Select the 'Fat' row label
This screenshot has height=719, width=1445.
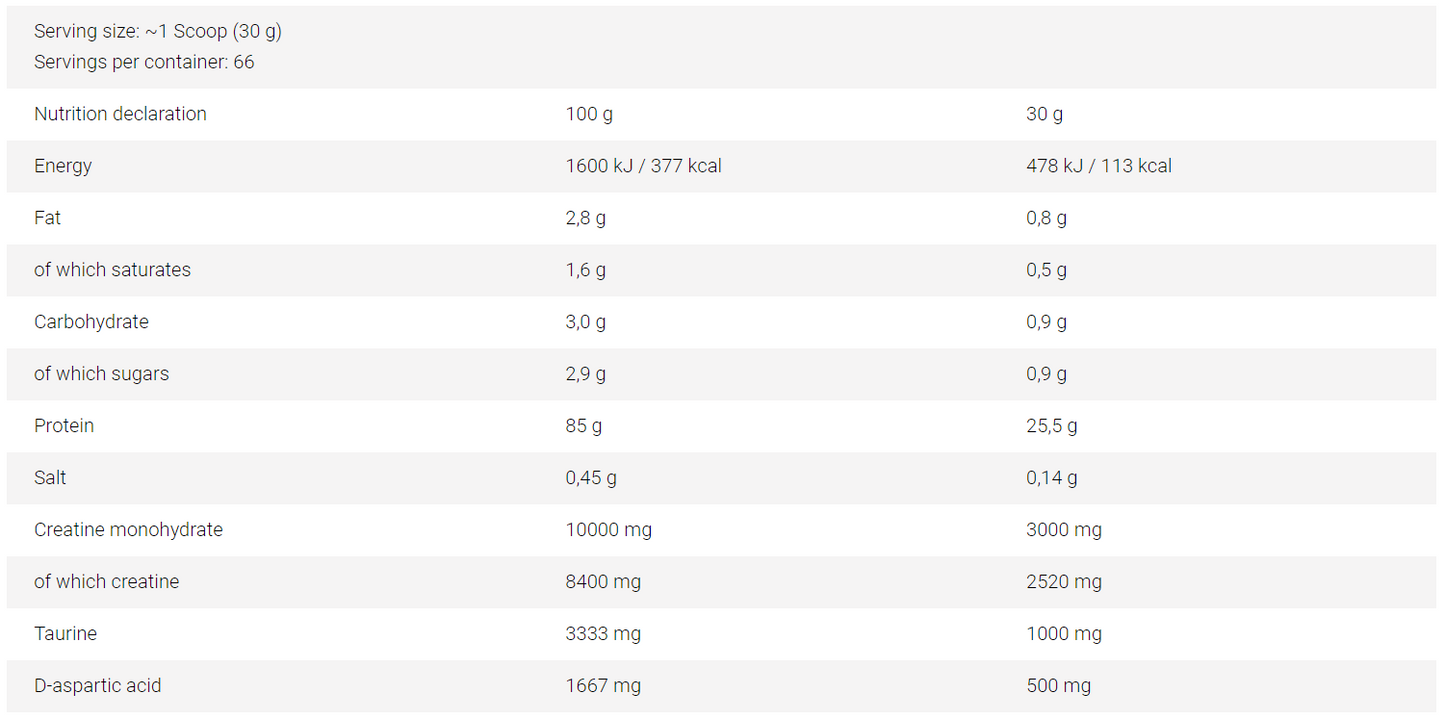click(x=47, y=218)
